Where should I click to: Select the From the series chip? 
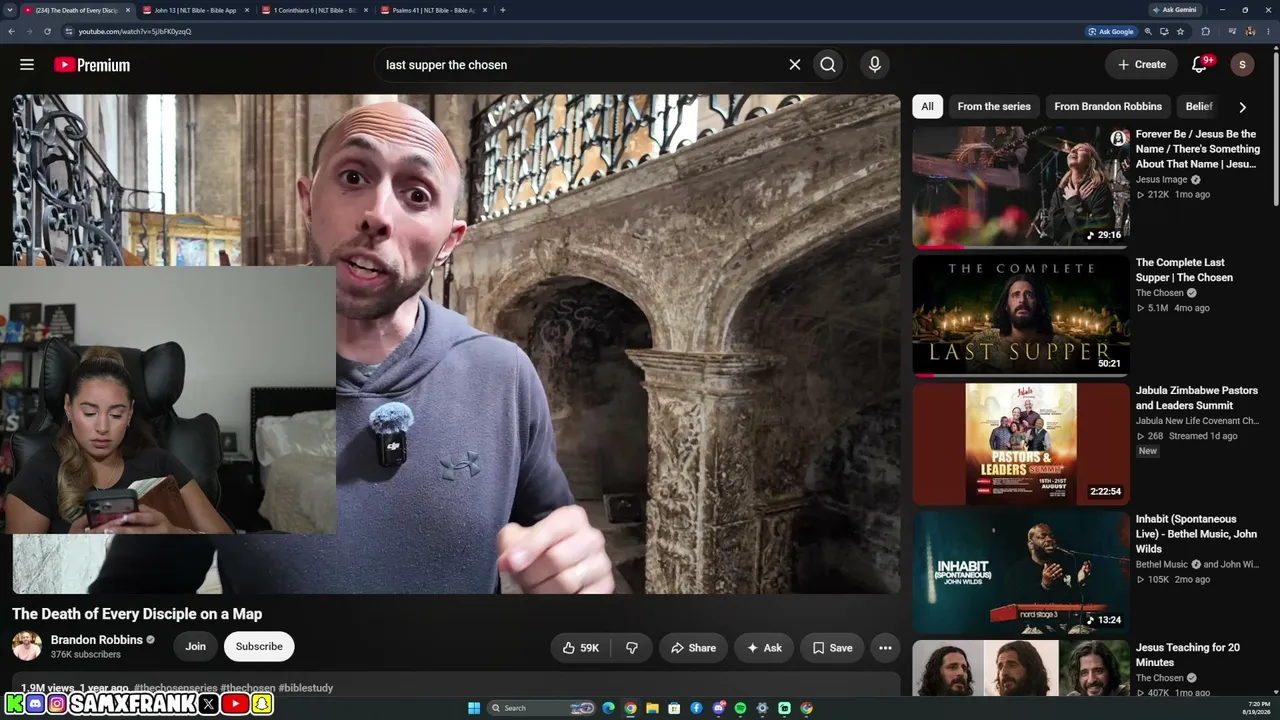pos(994,106)
